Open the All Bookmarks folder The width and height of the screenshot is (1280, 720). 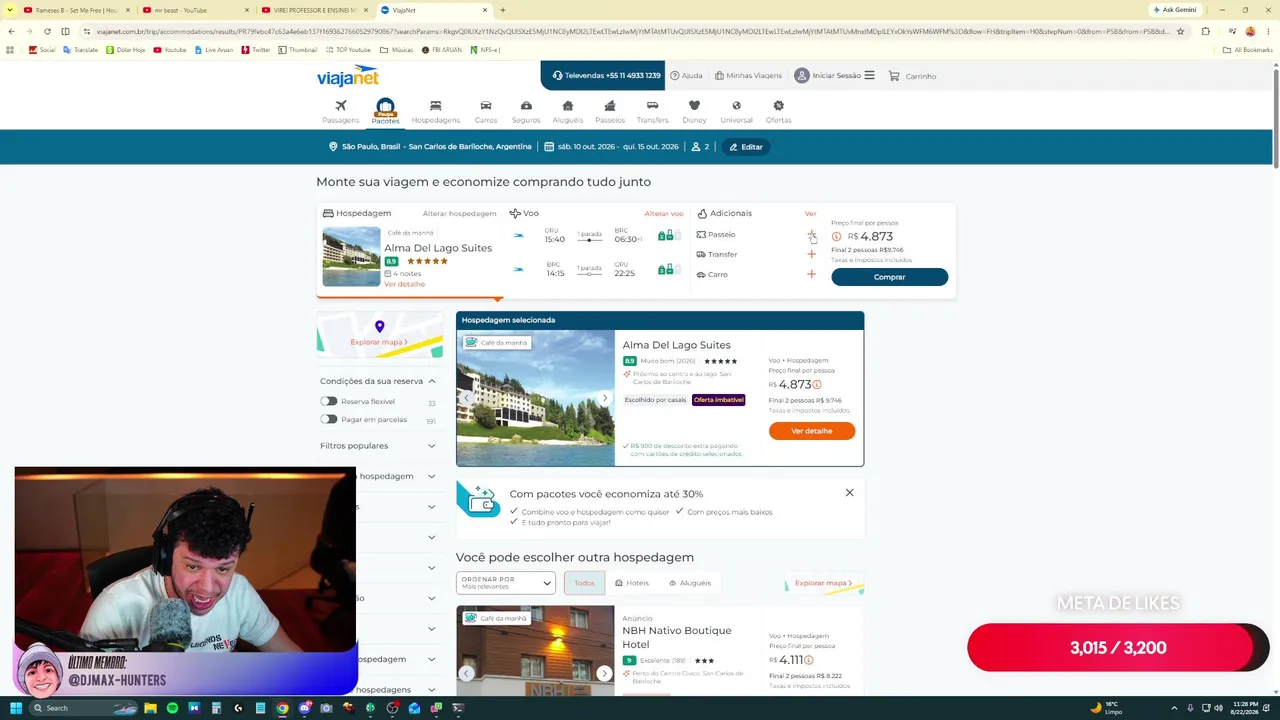click(1248, 50)
